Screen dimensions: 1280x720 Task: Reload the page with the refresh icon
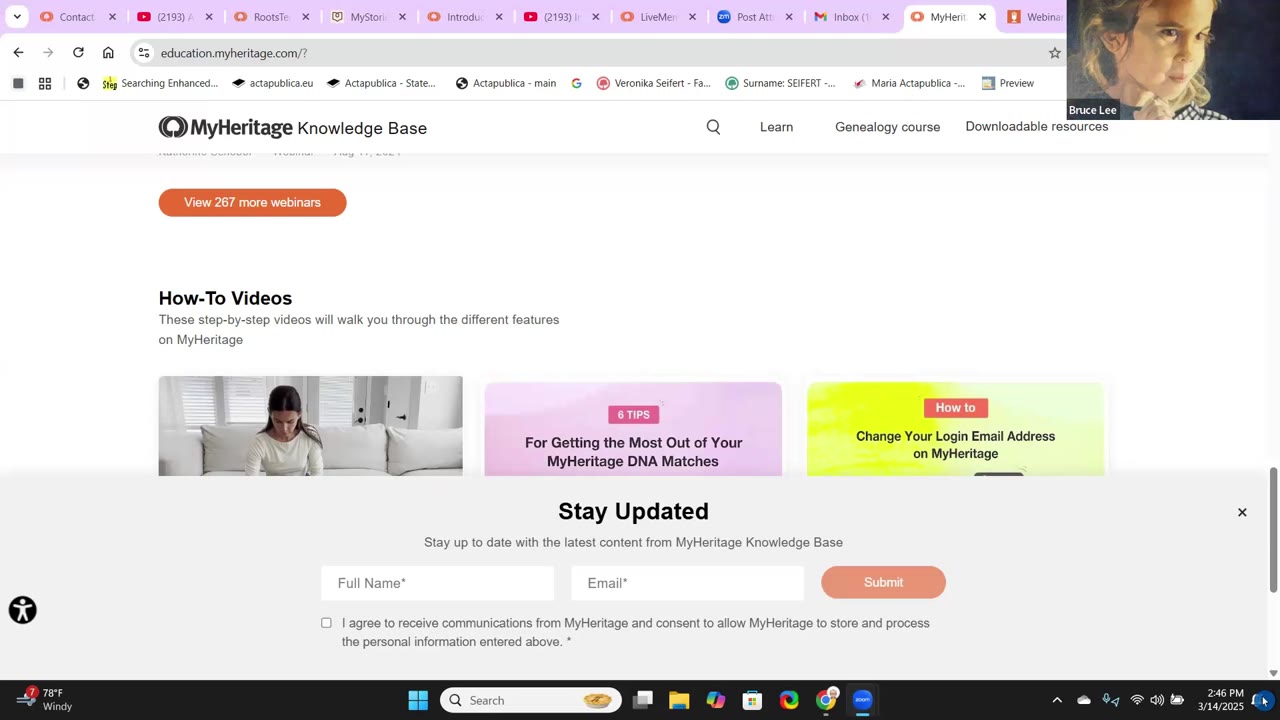pos(78,53)
